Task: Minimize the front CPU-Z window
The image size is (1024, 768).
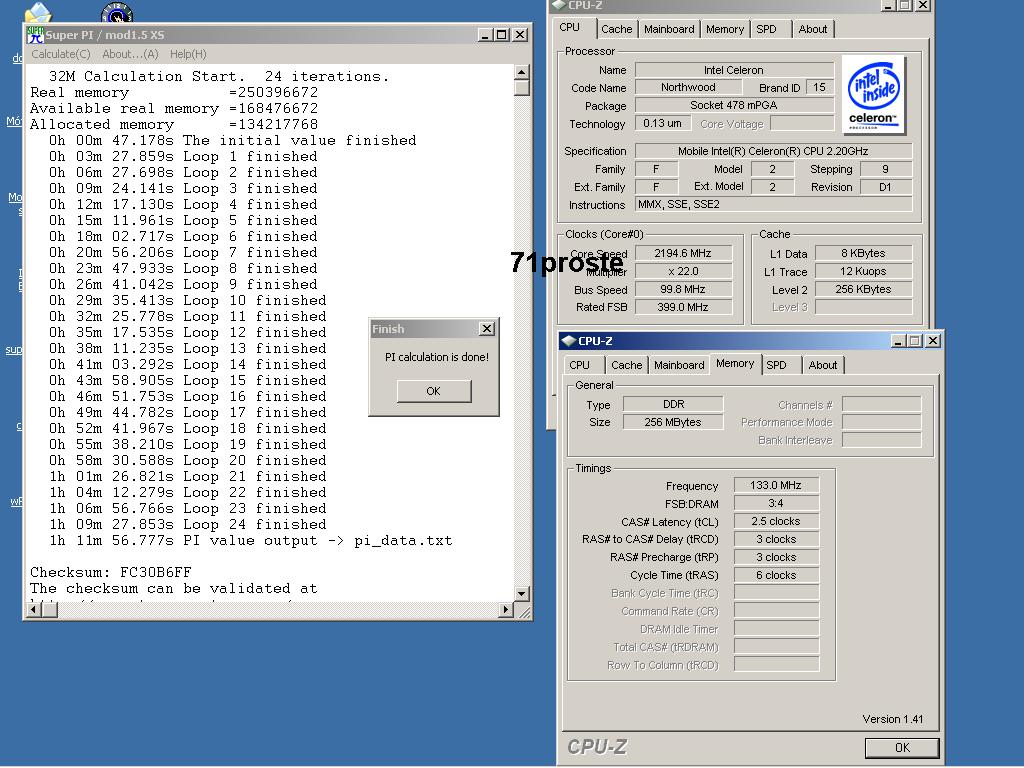Action: (x=898, y=341)
